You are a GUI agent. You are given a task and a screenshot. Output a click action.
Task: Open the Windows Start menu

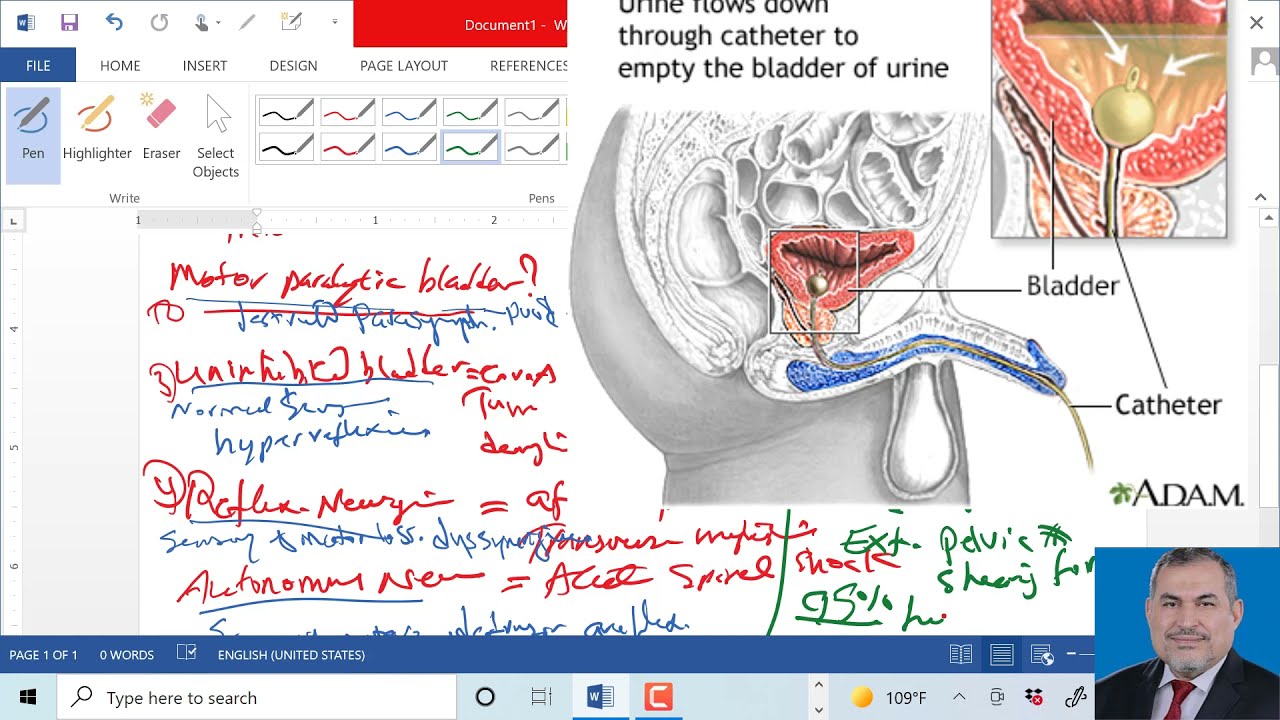[27, 697]
